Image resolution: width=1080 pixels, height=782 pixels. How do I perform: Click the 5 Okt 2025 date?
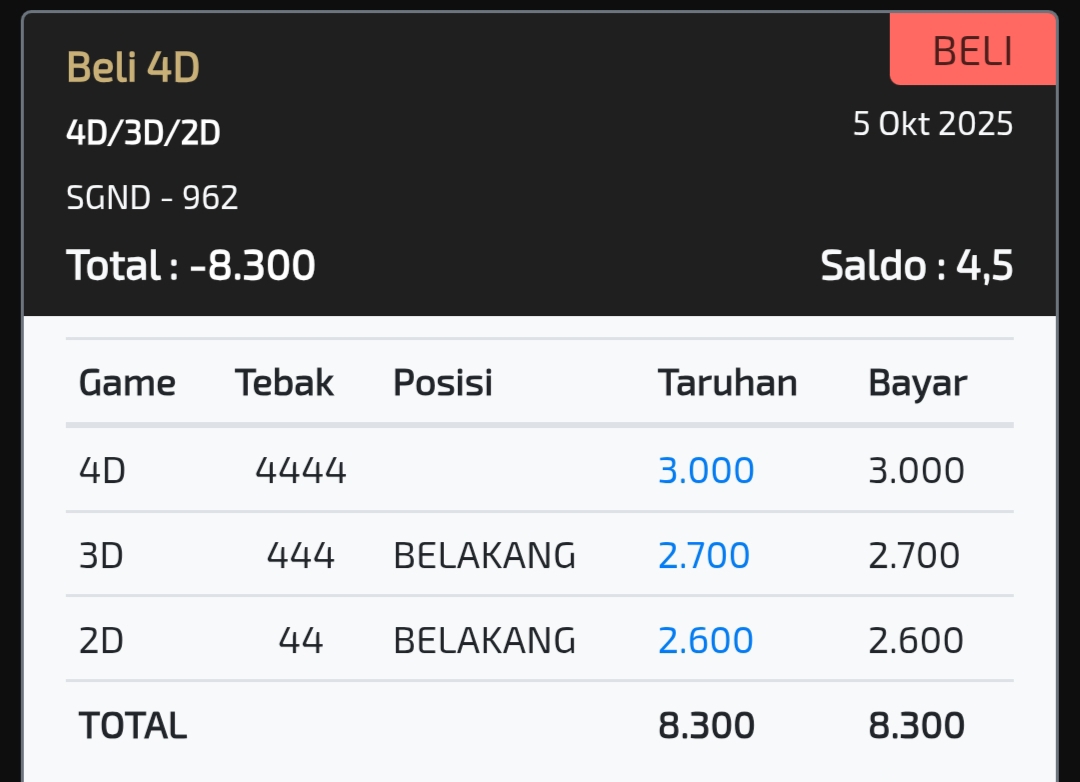(x=932, y=124)
